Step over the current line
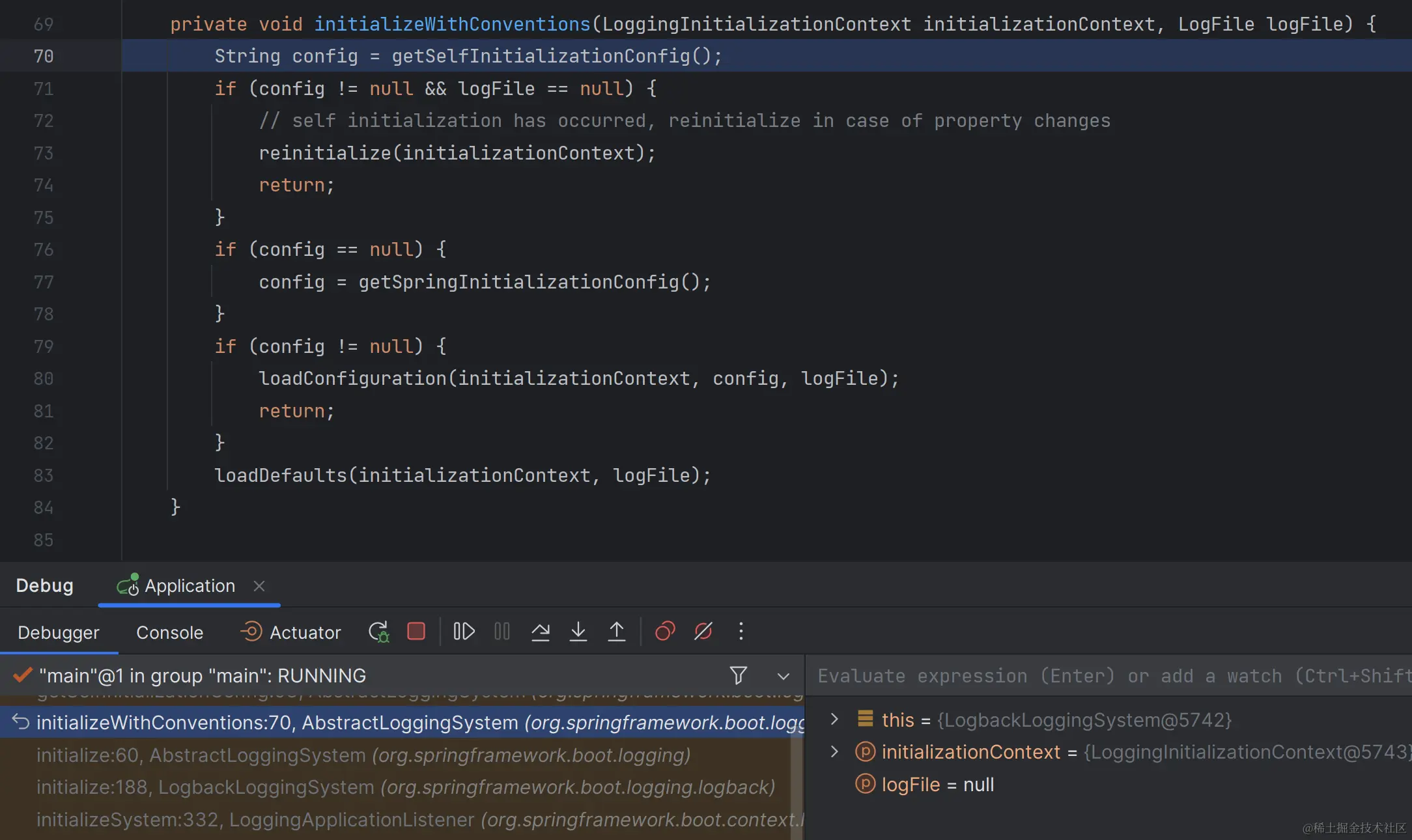This screenshot has width=1412, height=840. [541, 632]
